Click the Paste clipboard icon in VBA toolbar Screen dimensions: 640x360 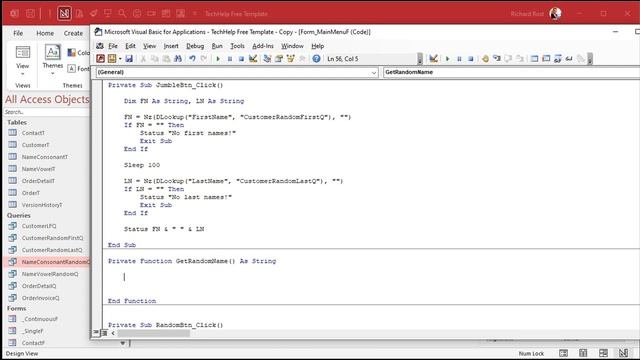[x=166, y=59]
